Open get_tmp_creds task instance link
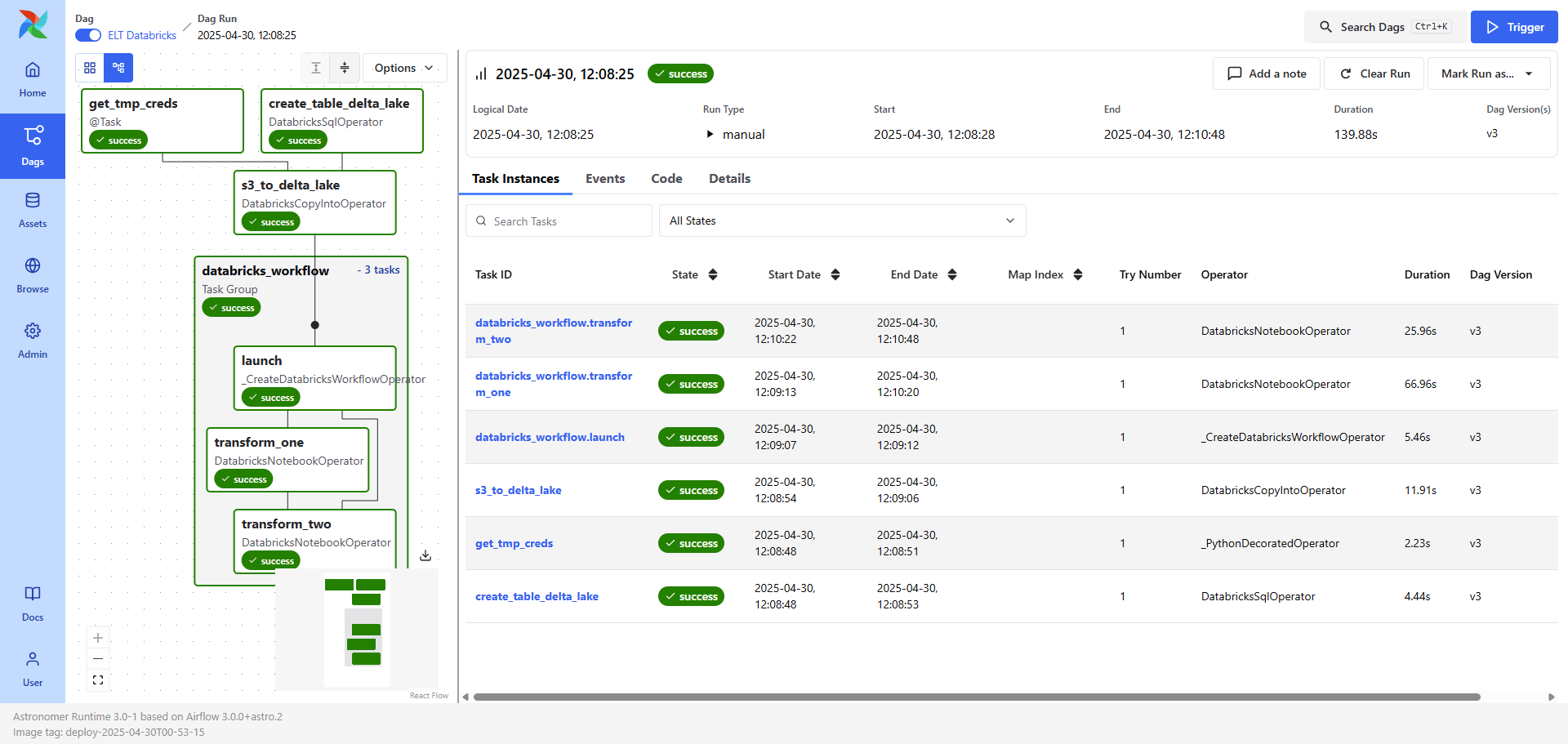This screenshot has height=744, width=1568. click(514, 543)
